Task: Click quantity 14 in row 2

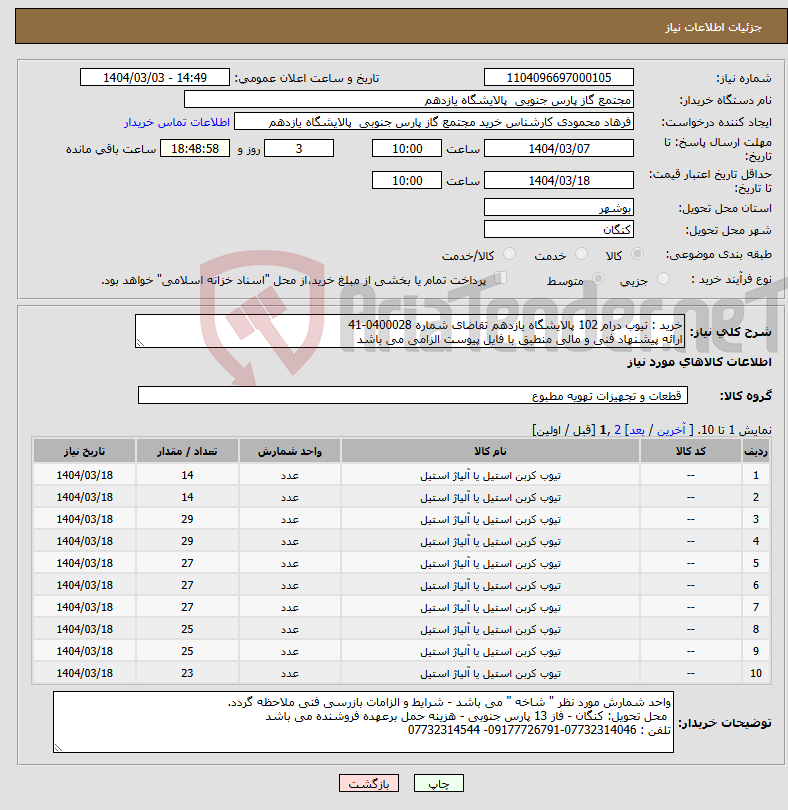Action: tap(187, 497)
